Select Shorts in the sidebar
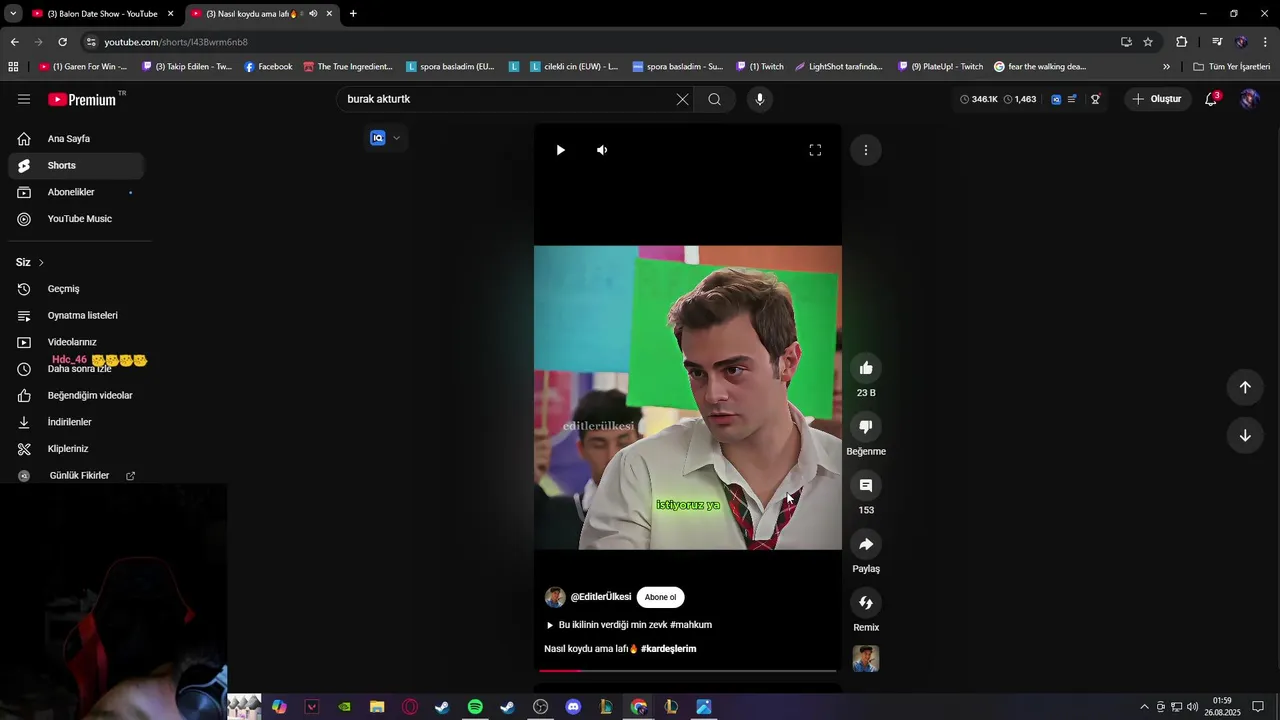Viewport: 1280px width, 720px height. [x=76, y=165]
